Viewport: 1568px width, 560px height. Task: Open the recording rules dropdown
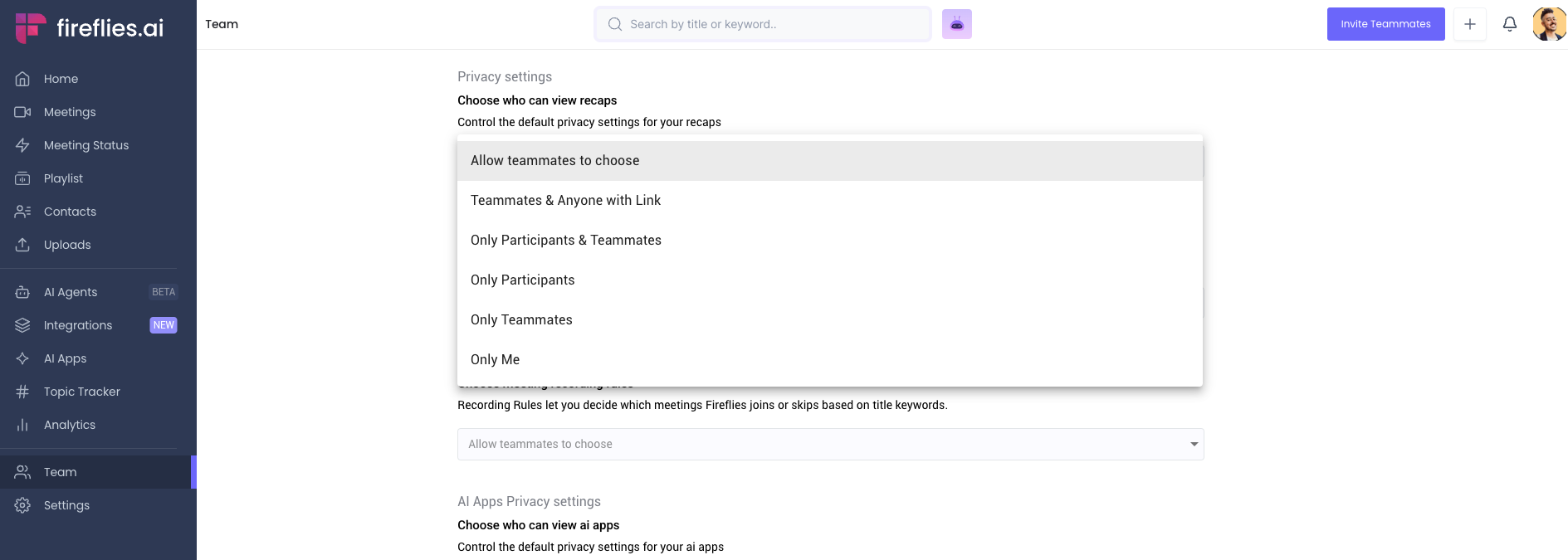click(830, 445)
